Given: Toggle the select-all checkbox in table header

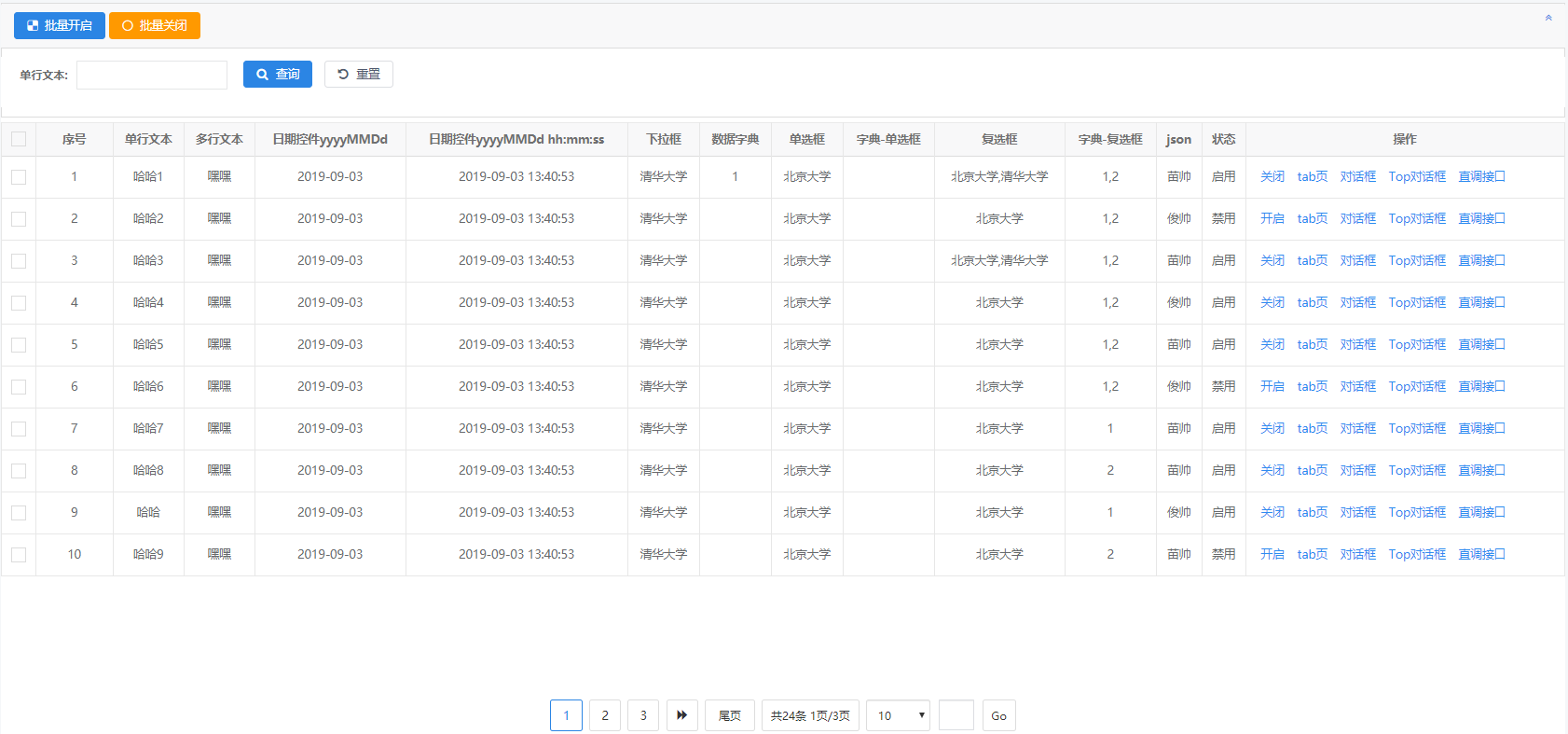Looking at the screenshot, I should pyautogui.click(x=19, y=139).
